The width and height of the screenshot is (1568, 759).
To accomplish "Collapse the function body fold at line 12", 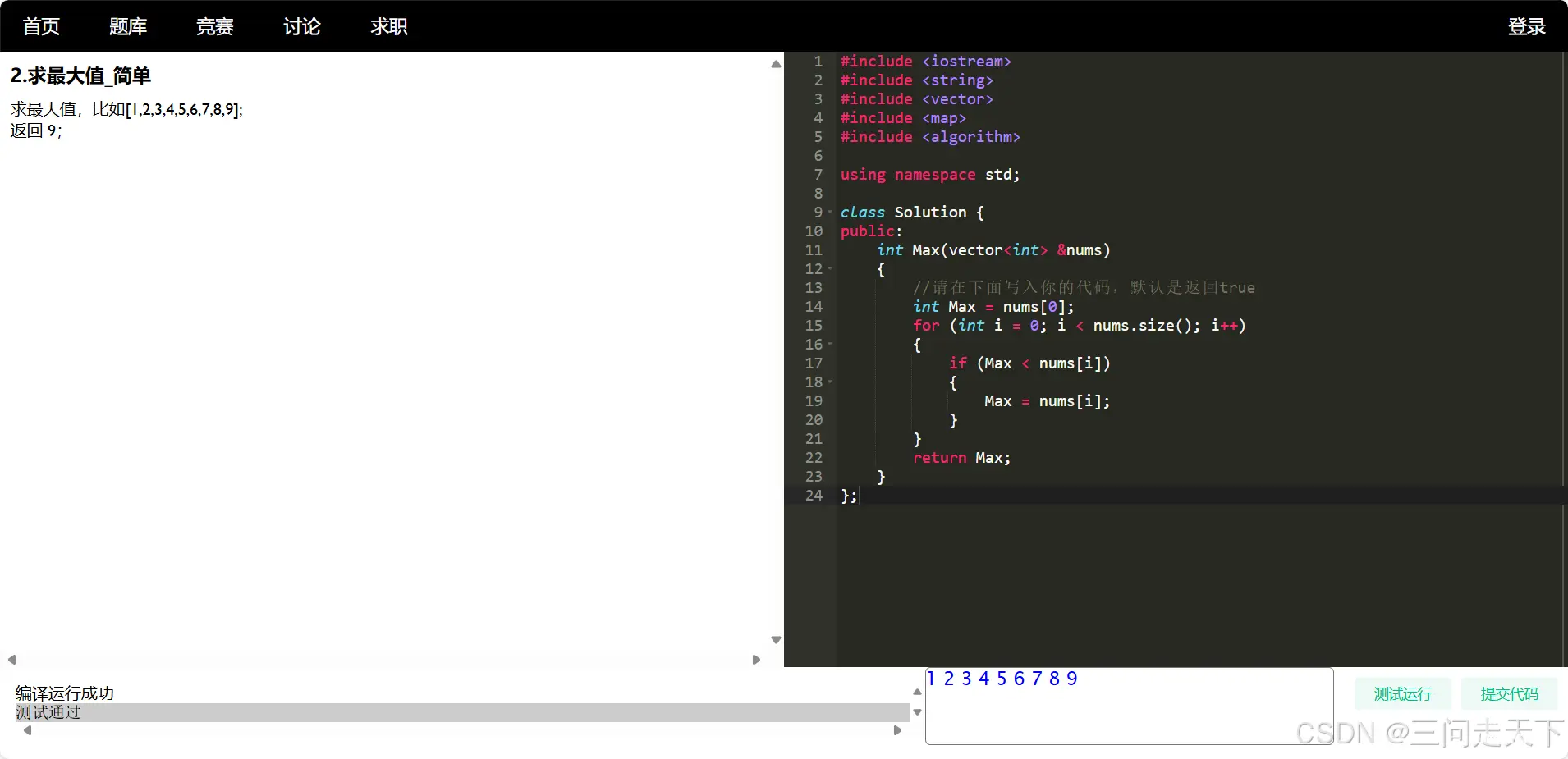I will pos(830,269).
